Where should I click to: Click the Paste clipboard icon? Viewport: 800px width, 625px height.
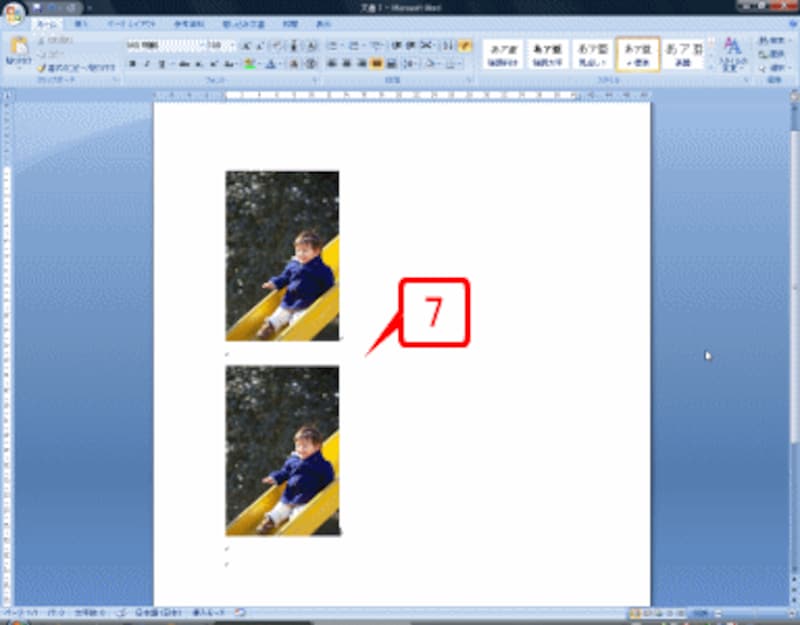19,46
